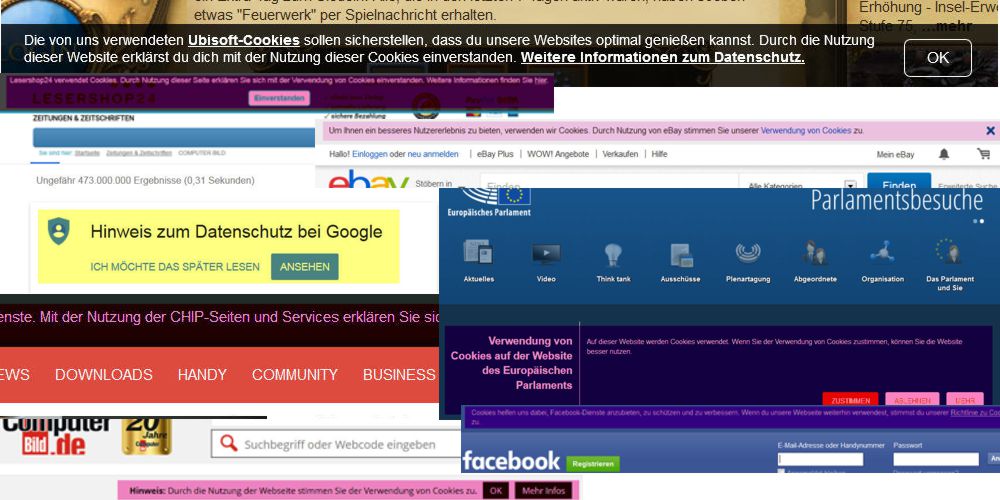Open COMMUNITY in the CHIP navigation
The image size is (1000, 500).
tap(295, 374)
